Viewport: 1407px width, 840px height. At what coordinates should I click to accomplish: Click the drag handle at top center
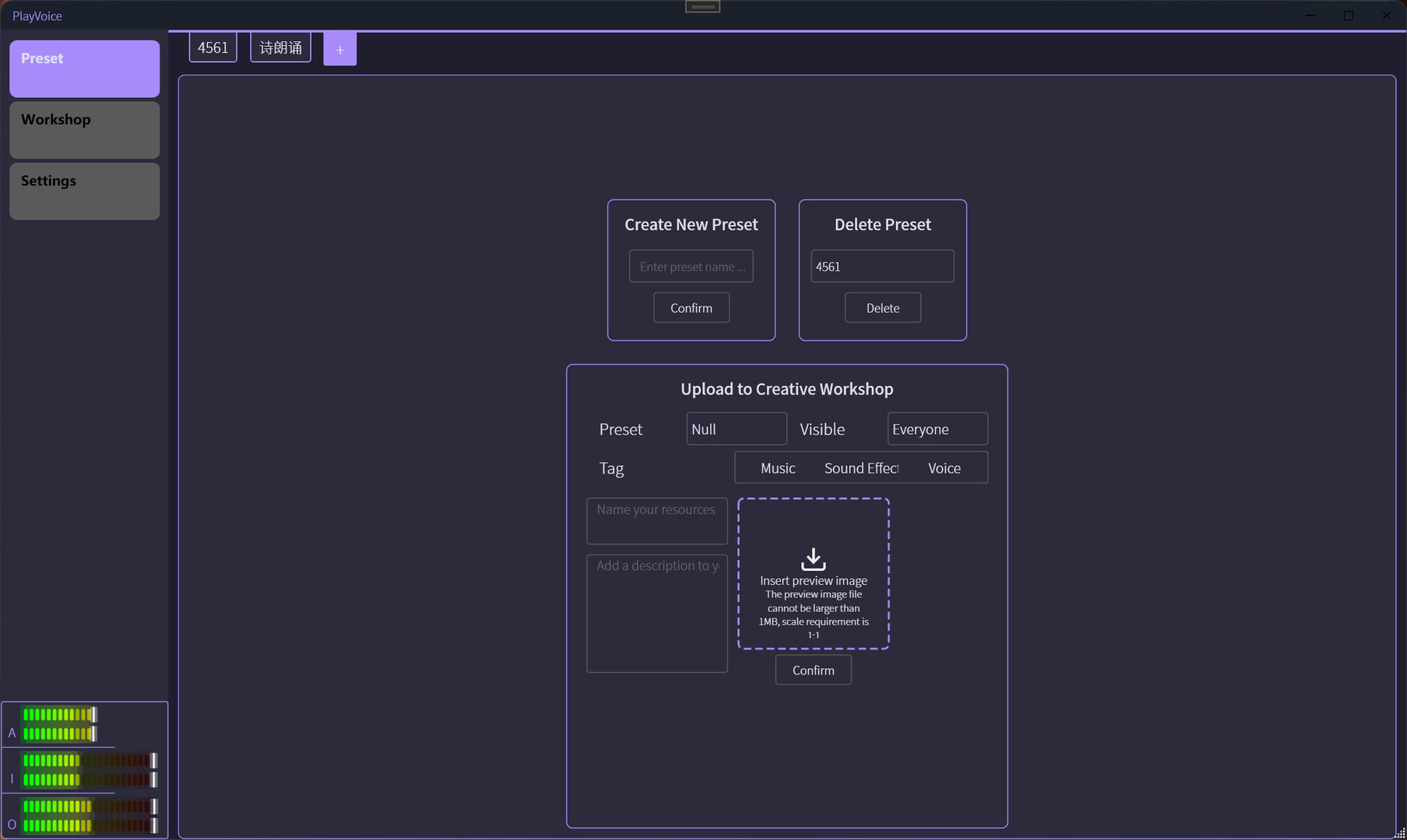click(702, 6)
